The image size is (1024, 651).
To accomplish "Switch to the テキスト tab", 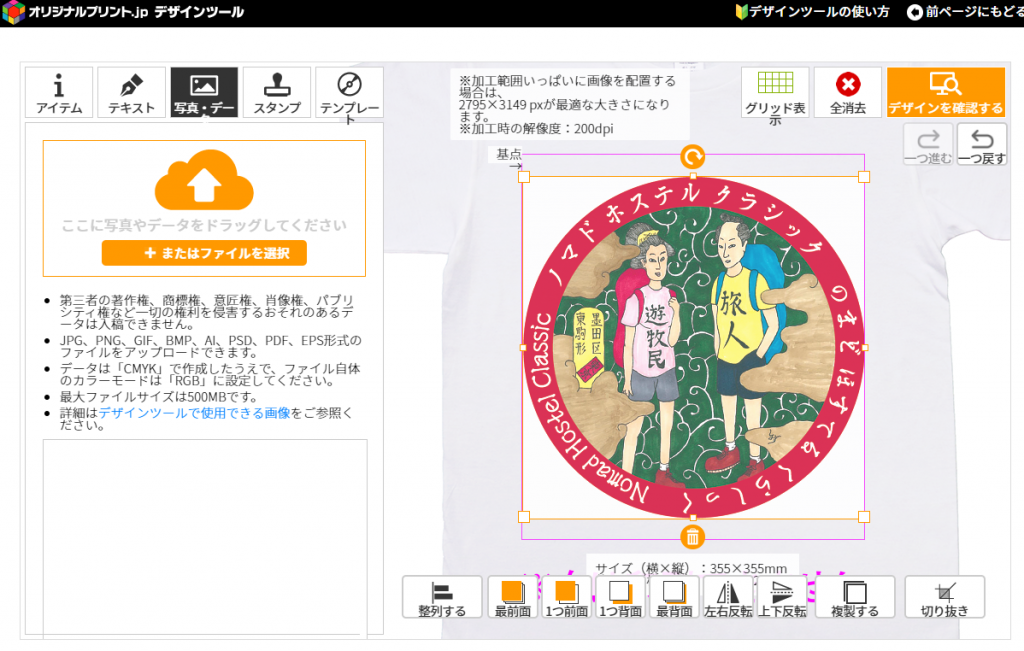I will 131,92.
